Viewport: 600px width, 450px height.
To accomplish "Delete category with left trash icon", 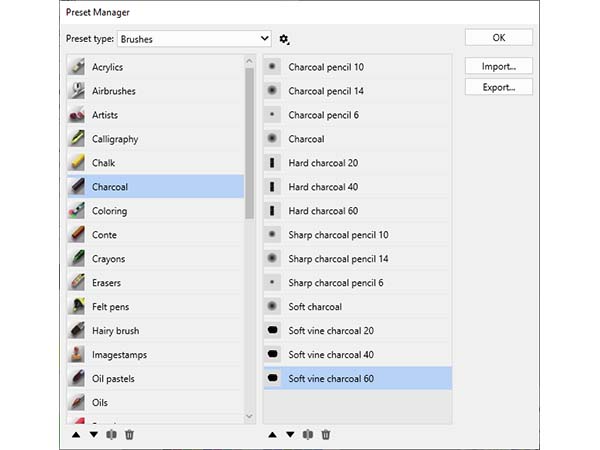I will coord(129,435).
